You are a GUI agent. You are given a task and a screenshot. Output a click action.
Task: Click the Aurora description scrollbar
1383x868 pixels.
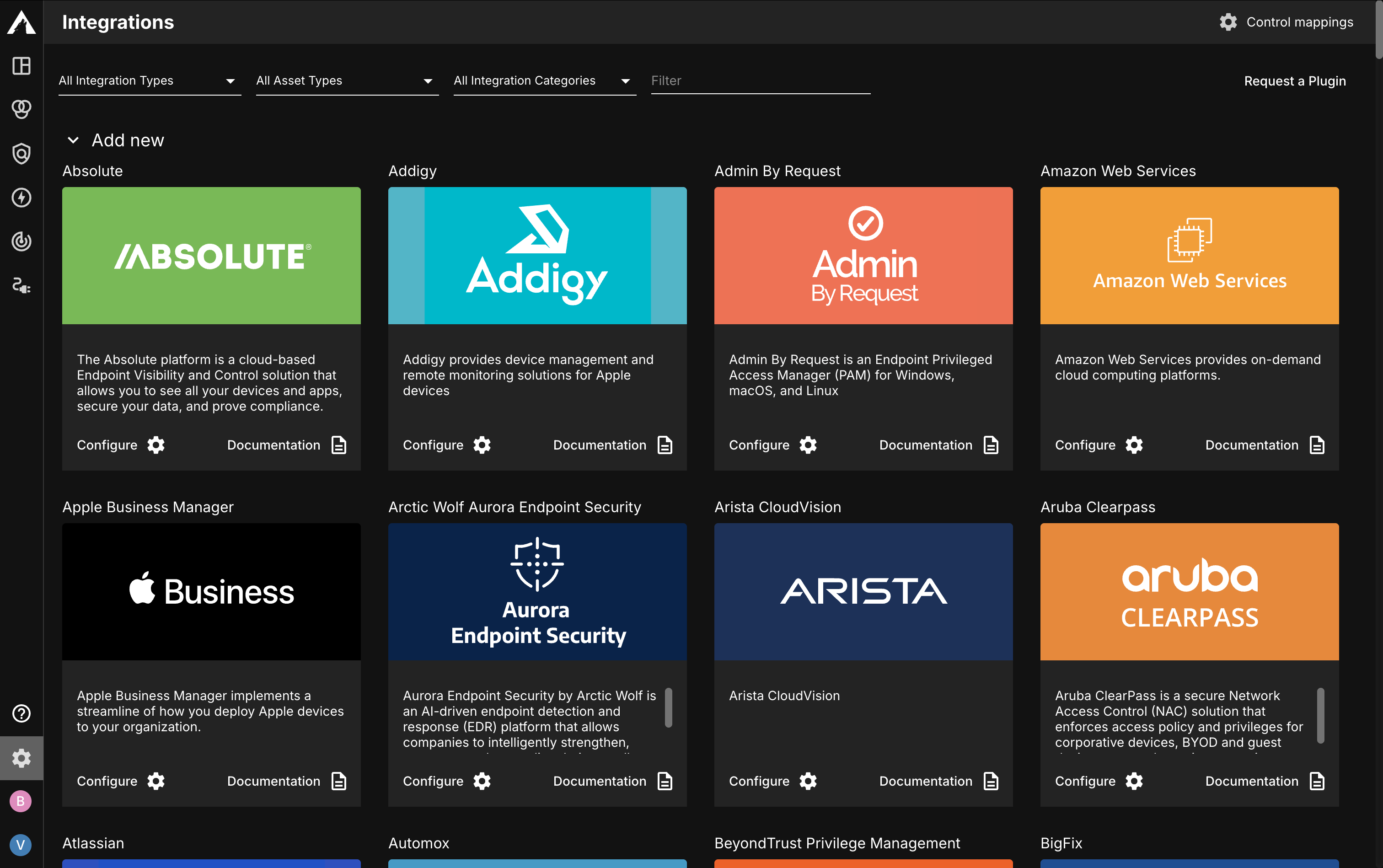pyautogui.click(x=668, y=708)
